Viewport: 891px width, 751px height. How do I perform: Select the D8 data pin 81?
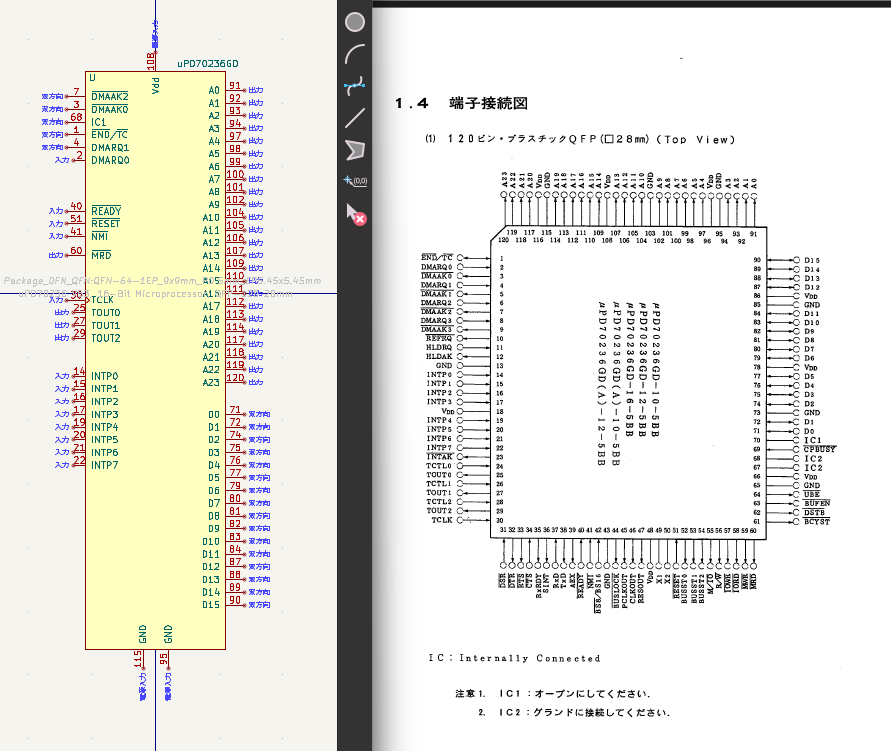(x=236, y=515)
